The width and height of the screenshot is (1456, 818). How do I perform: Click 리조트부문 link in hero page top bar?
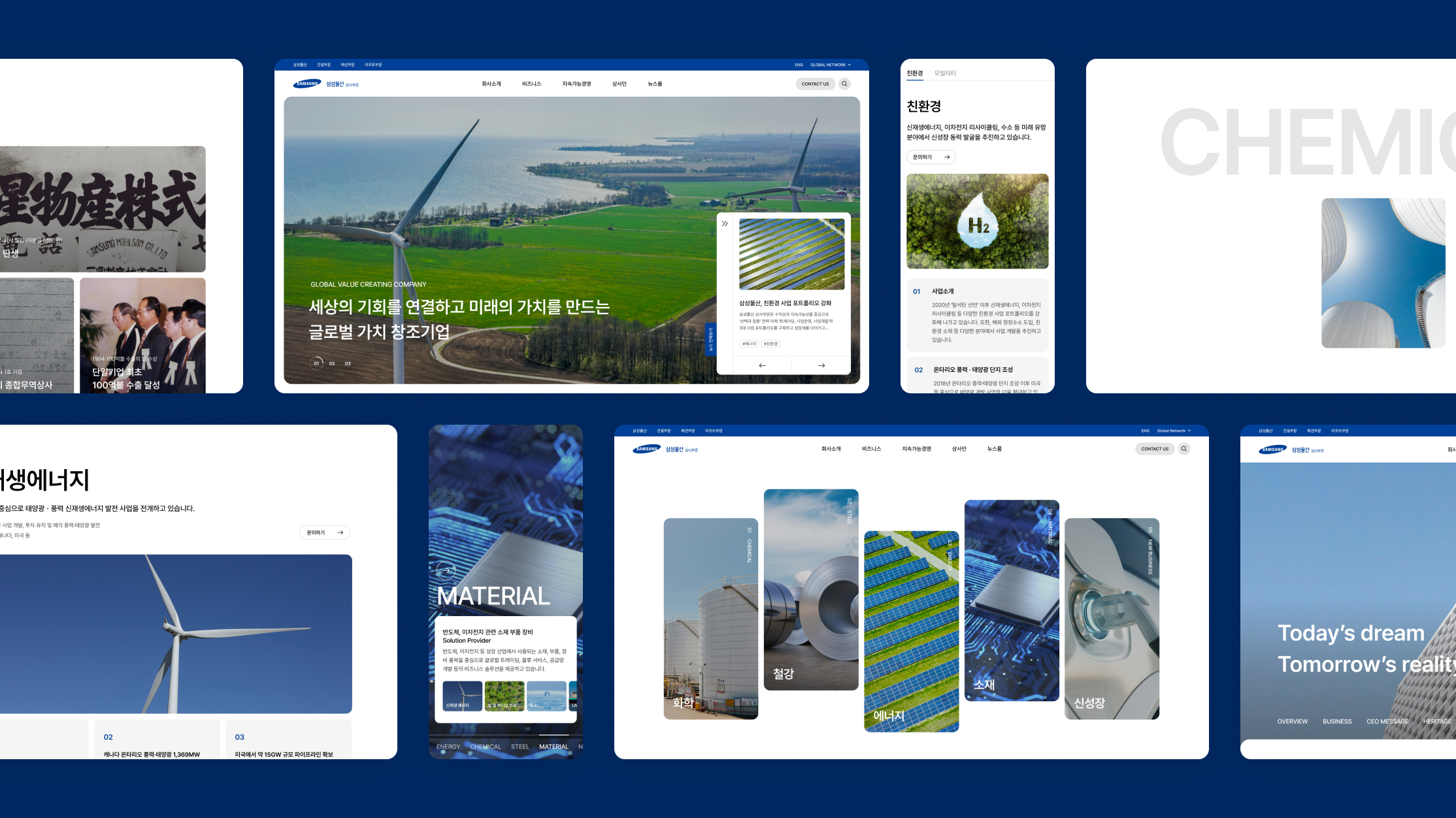click(373, 65)
